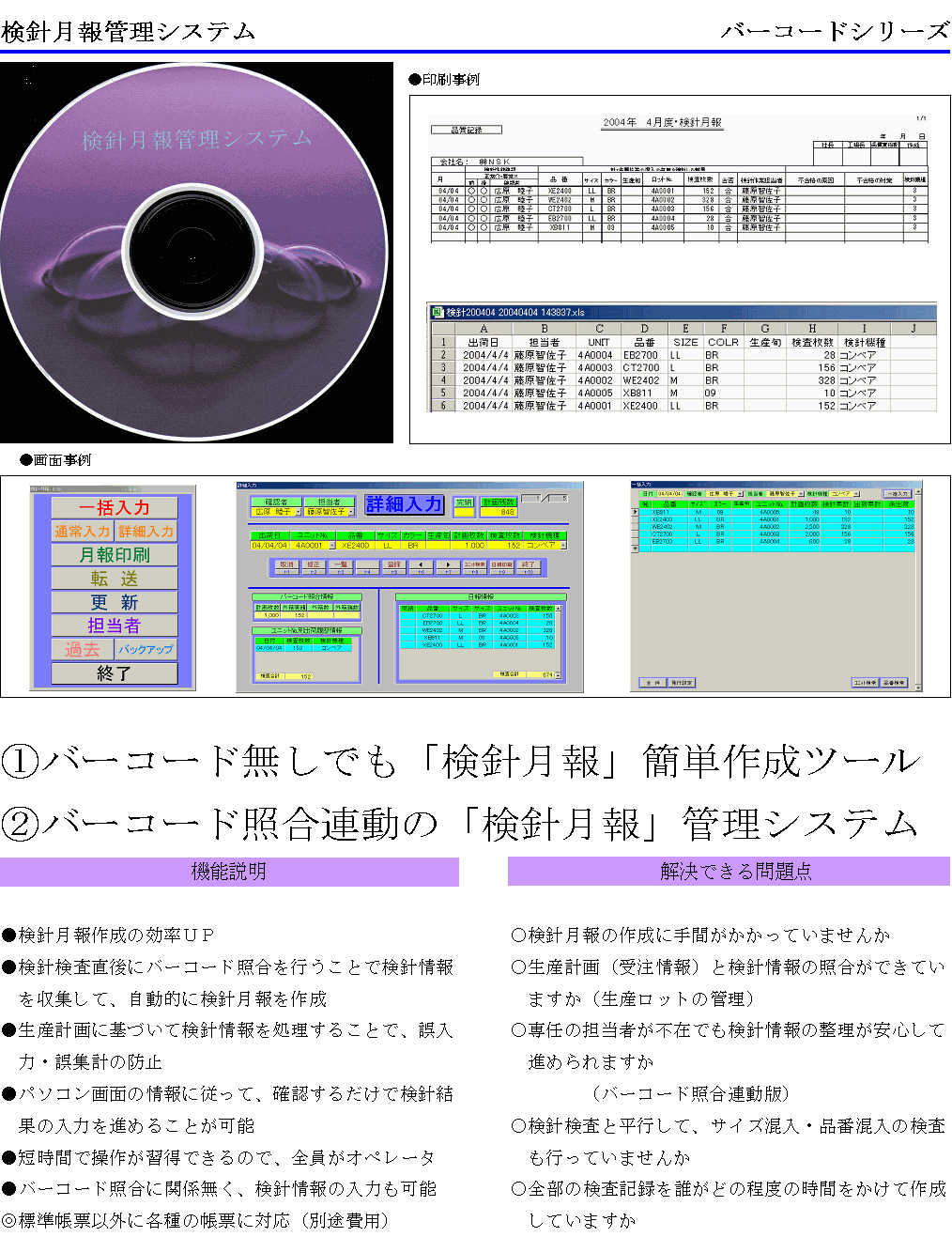Image resolution: width=952 pixels, height=1237 pixels.
Task: Select 月報印刷 in the main menu
Action: (x=114, y=555)
